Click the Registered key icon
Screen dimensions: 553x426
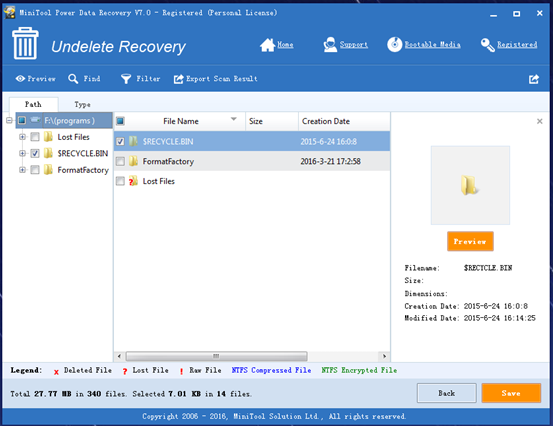click(x=488, y=45)
